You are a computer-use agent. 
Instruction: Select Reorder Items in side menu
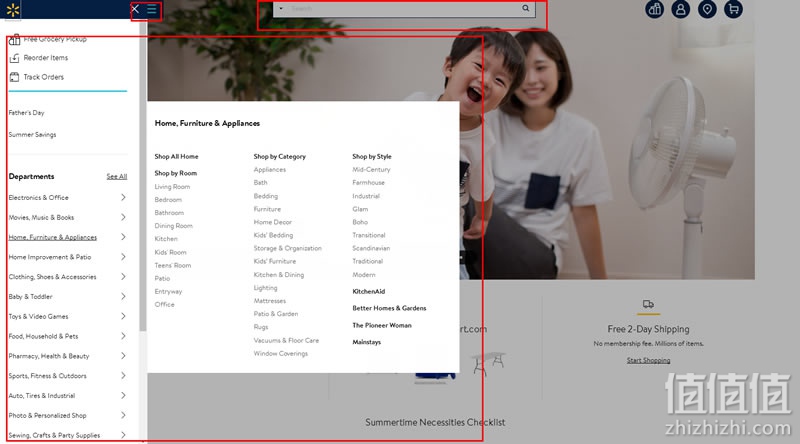(45, 58)
